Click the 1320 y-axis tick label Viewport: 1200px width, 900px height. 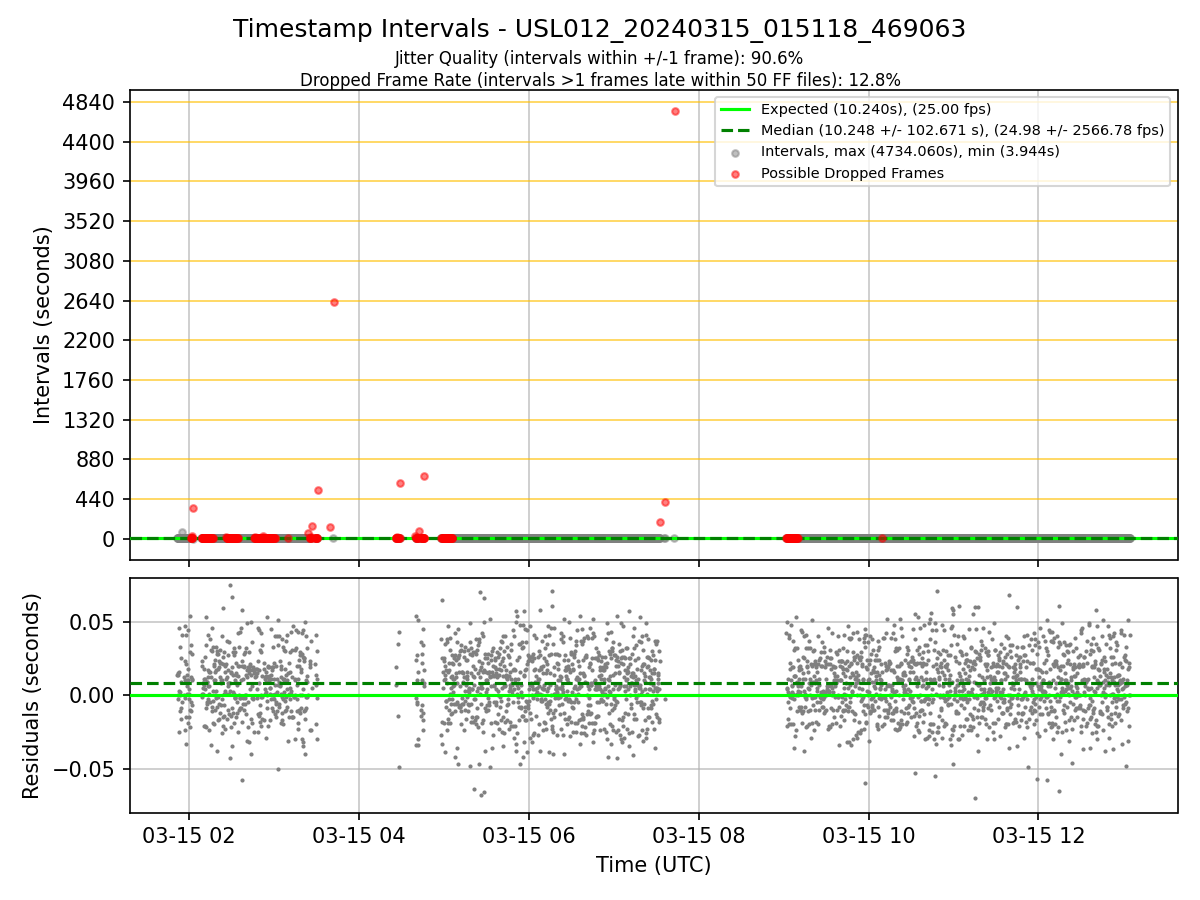click(x=89, y=420)
